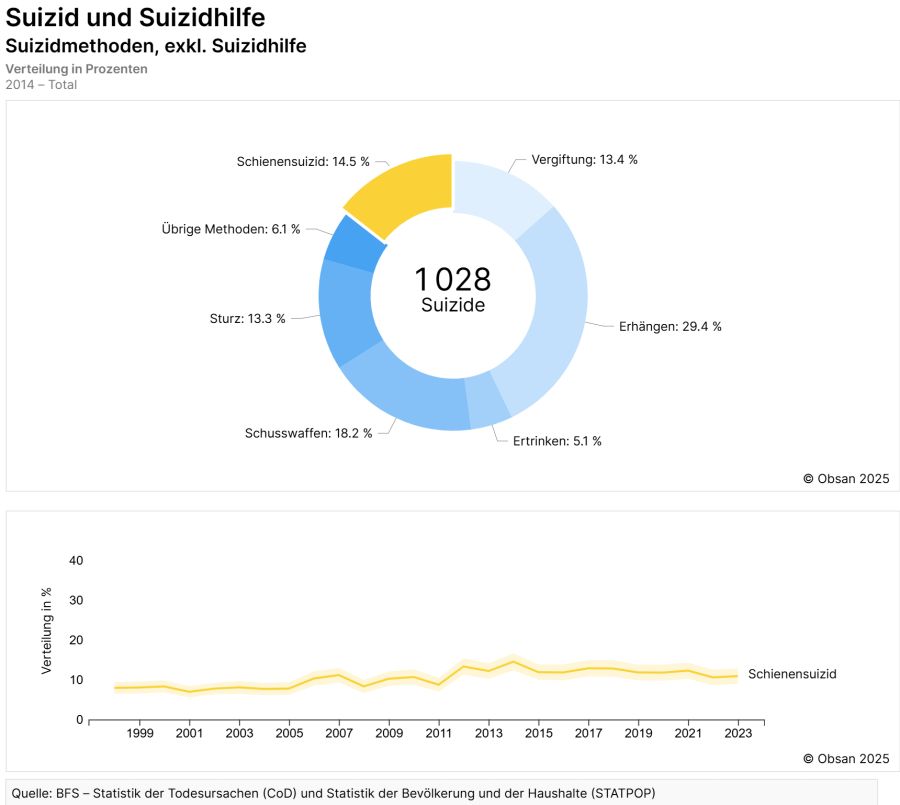Select the Sturz donut segment

tap(346, 313)
